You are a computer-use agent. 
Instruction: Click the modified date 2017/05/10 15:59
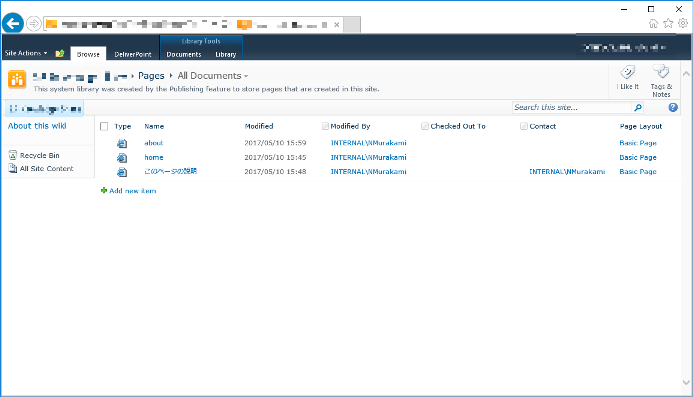(275, 143)
